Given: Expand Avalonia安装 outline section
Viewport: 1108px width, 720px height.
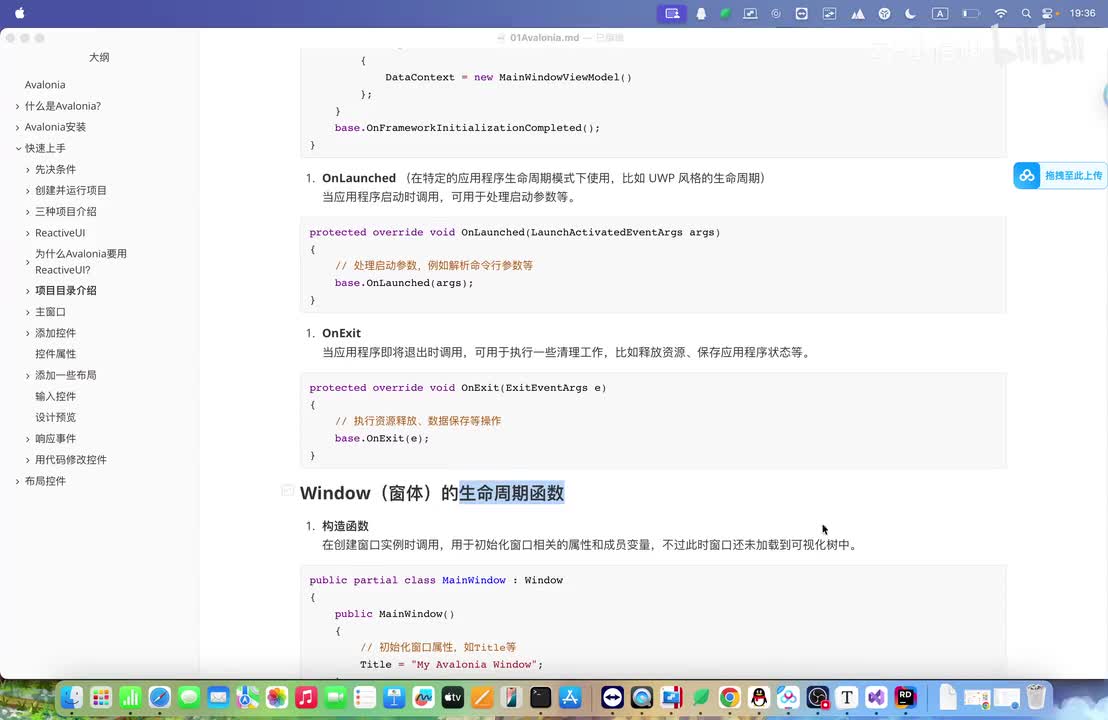Looking at the screenshot, I should [18, 127].
